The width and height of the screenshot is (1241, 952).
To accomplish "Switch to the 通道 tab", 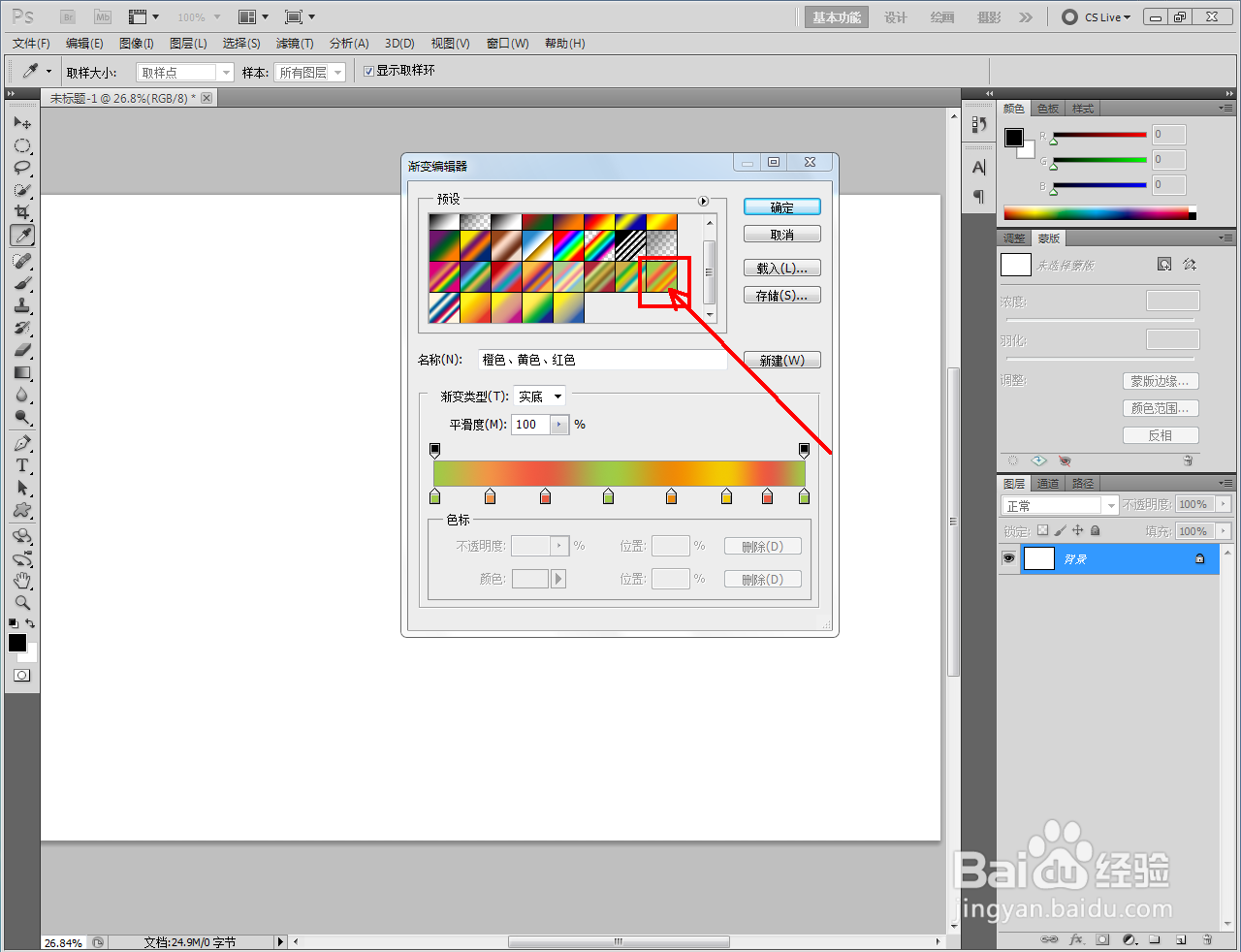I will point(1048,484).
